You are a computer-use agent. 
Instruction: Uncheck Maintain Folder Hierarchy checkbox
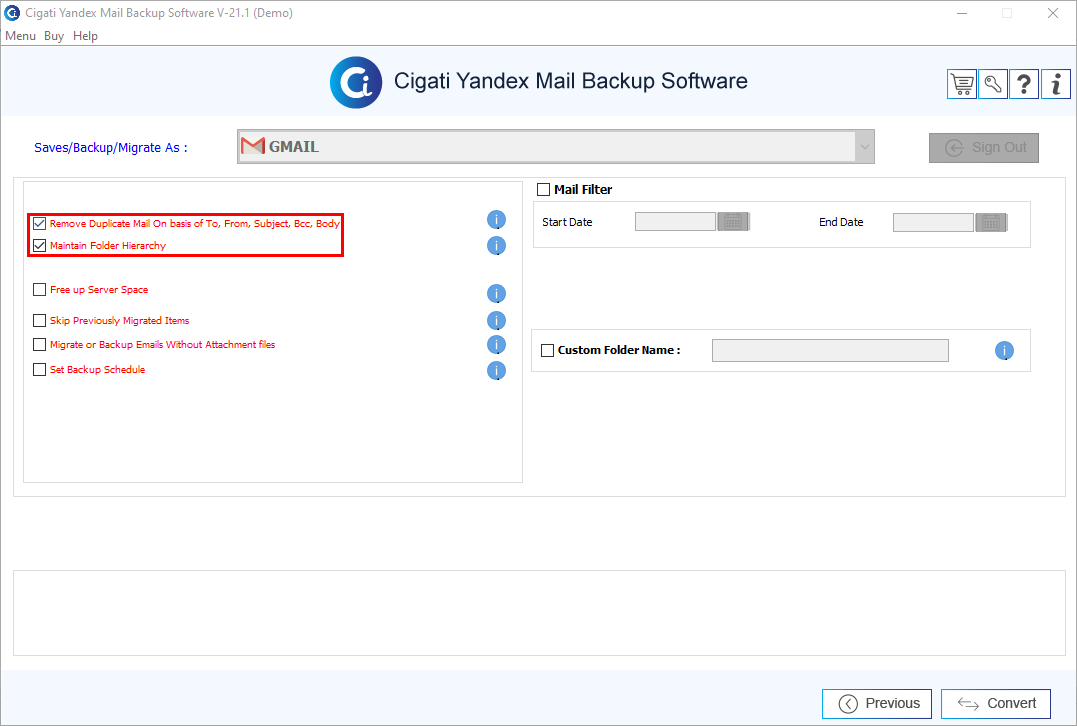click(40, 245)
